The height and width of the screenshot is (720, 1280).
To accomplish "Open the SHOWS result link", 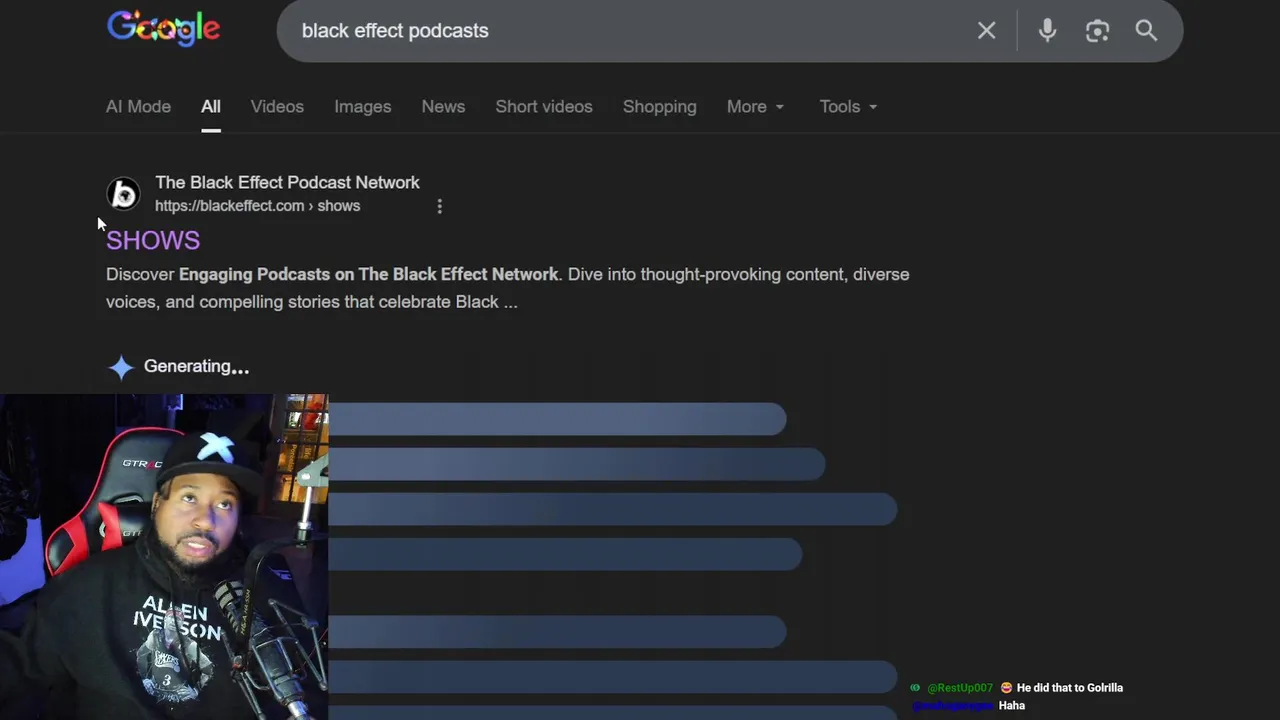I will (153, 240).
